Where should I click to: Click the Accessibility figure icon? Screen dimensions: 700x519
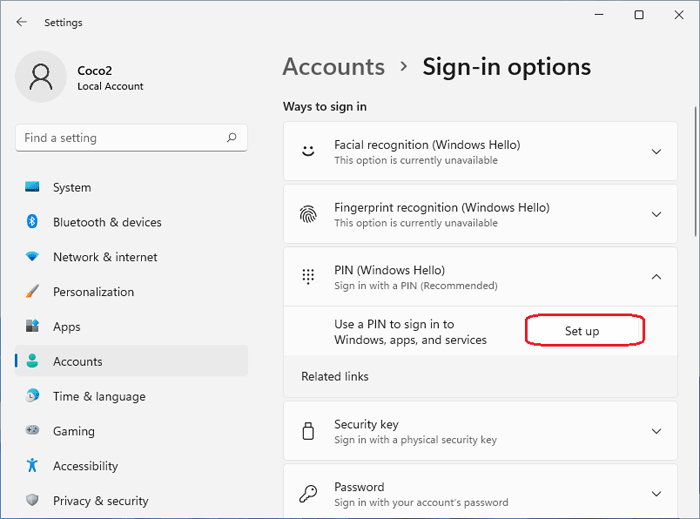(32, 465)
